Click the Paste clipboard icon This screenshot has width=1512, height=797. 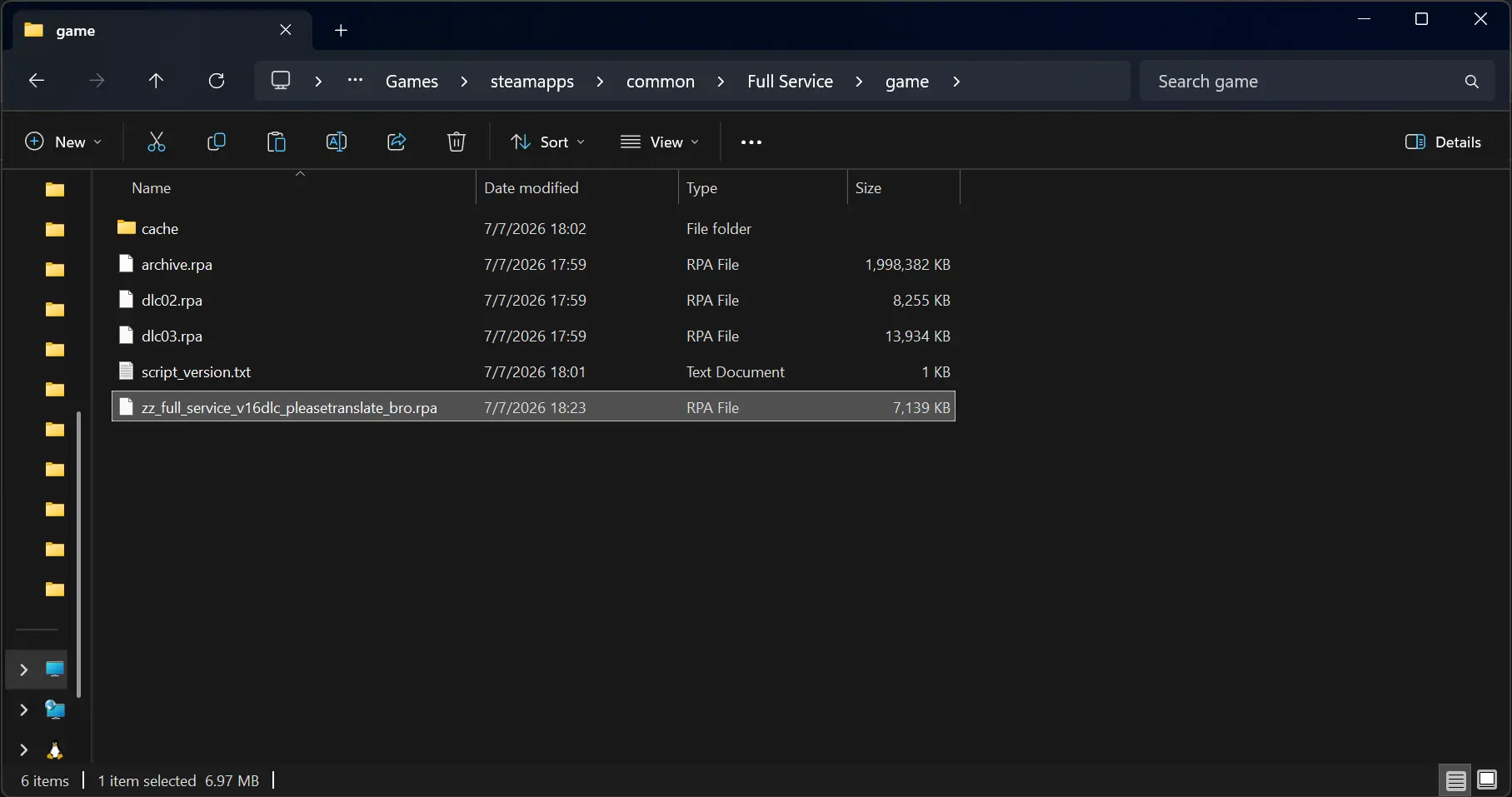[276, 142]
